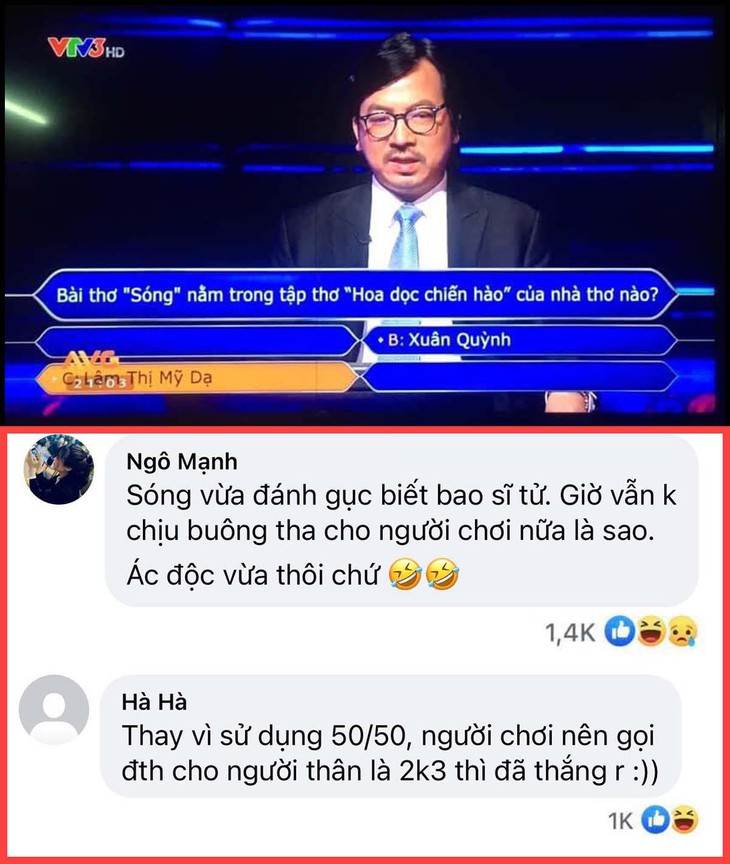
Task: Click the second rolling laughing emoji in comment
Action: click(442, 575)
